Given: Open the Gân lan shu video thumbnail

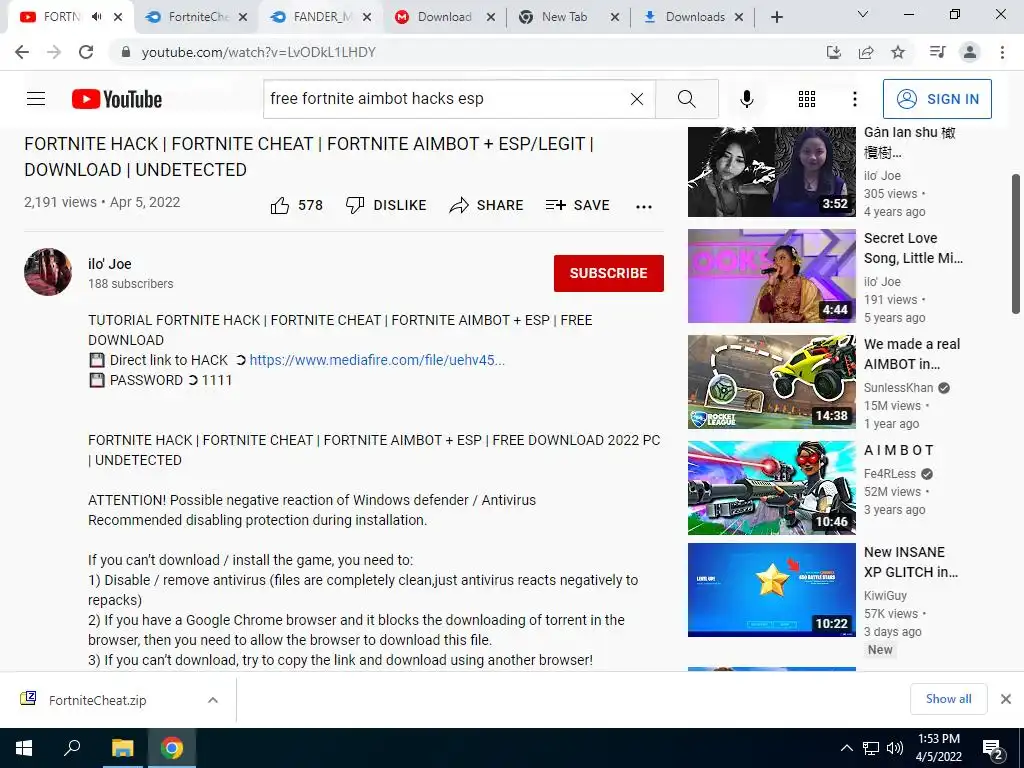Looking at the screenshot, I should pyautogui.click(x=771, y=172).
